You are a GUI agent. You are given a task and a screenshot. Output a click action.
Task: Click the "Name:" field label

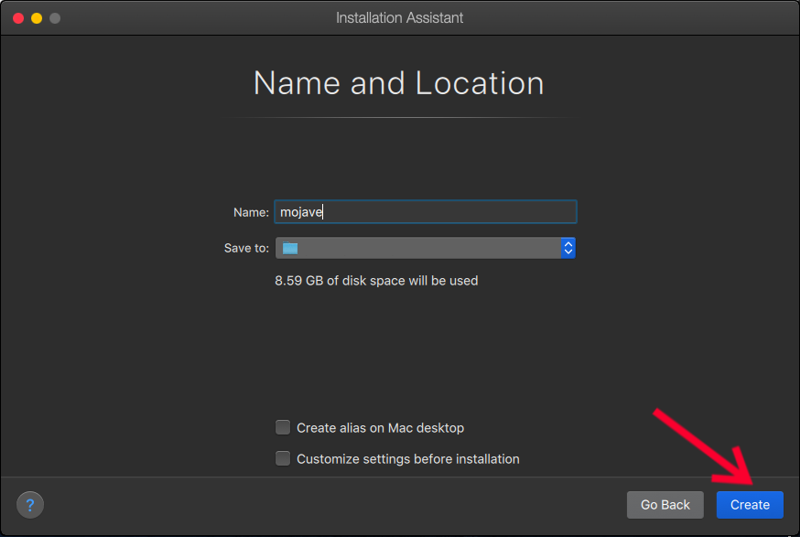pos(251,212)
